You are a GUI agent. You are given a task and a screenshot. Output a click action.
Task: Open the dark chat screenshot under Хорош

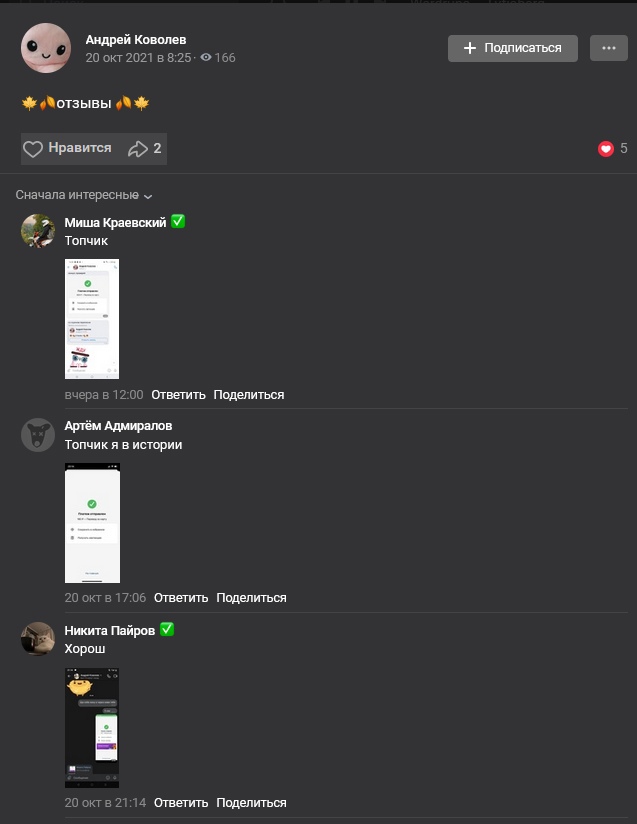(x=92, y=728)
